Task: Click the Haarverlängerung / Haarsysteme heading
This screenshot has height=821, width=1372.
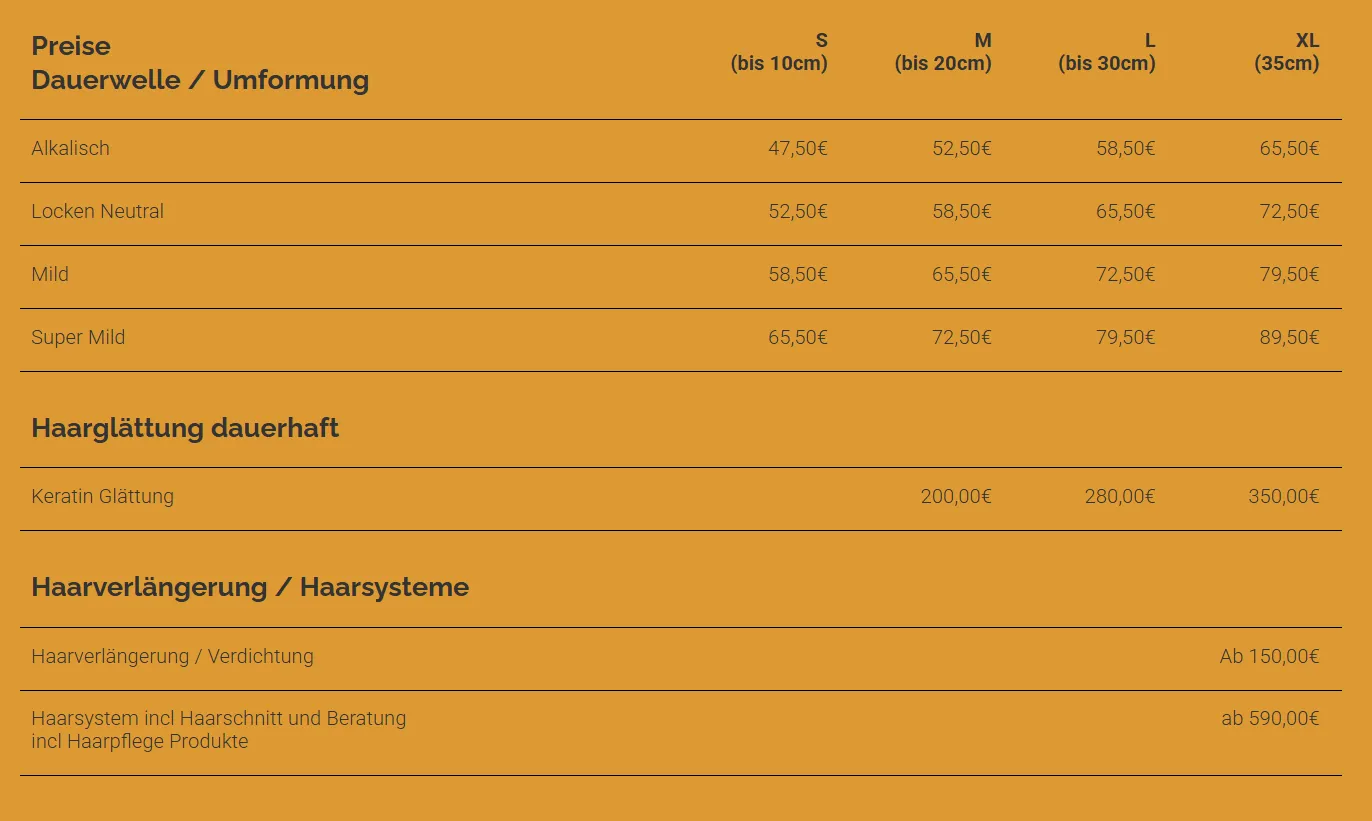Action: tap(250, 587)
